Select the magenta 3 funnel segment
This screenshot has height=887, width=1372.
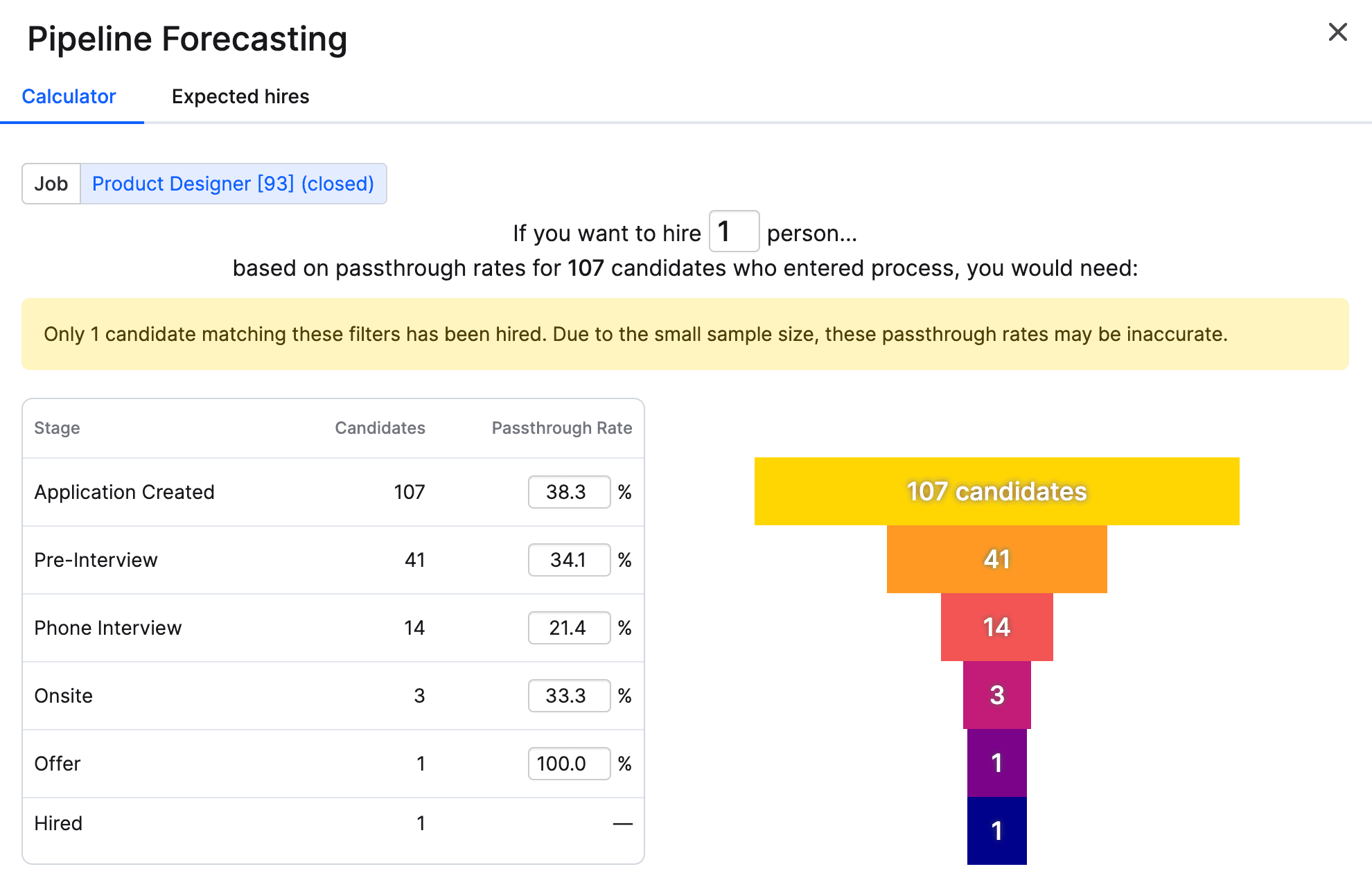[996, 695]
